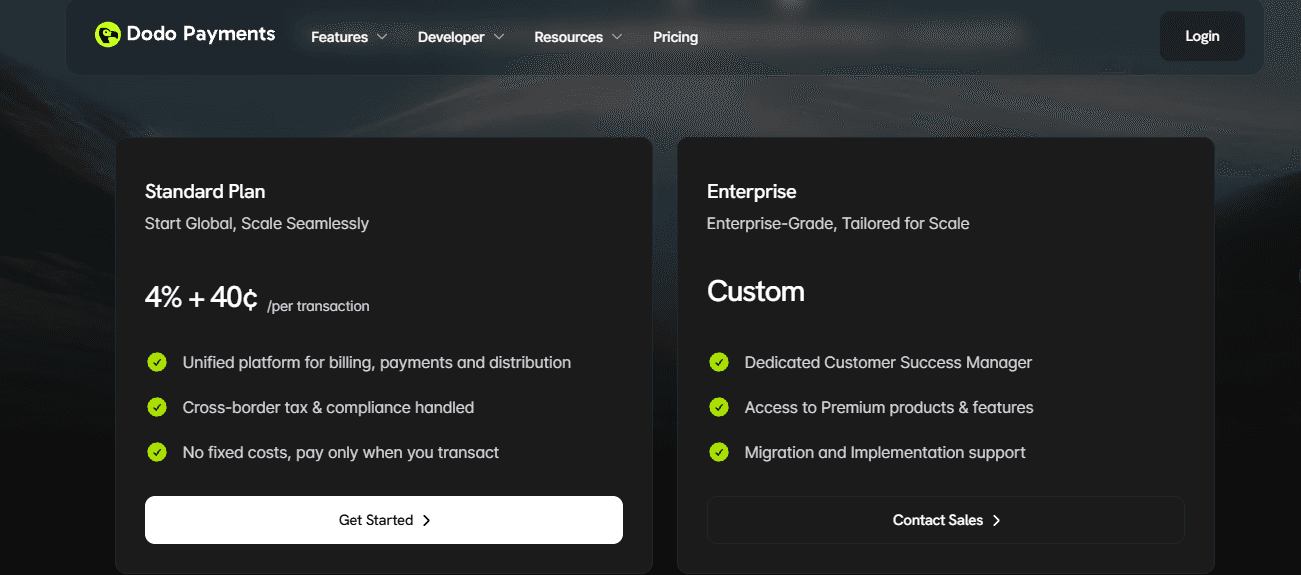Click check icon beside Cross-border tax feature
Viewport: 1301px width, 575px height.
point(157,407)
